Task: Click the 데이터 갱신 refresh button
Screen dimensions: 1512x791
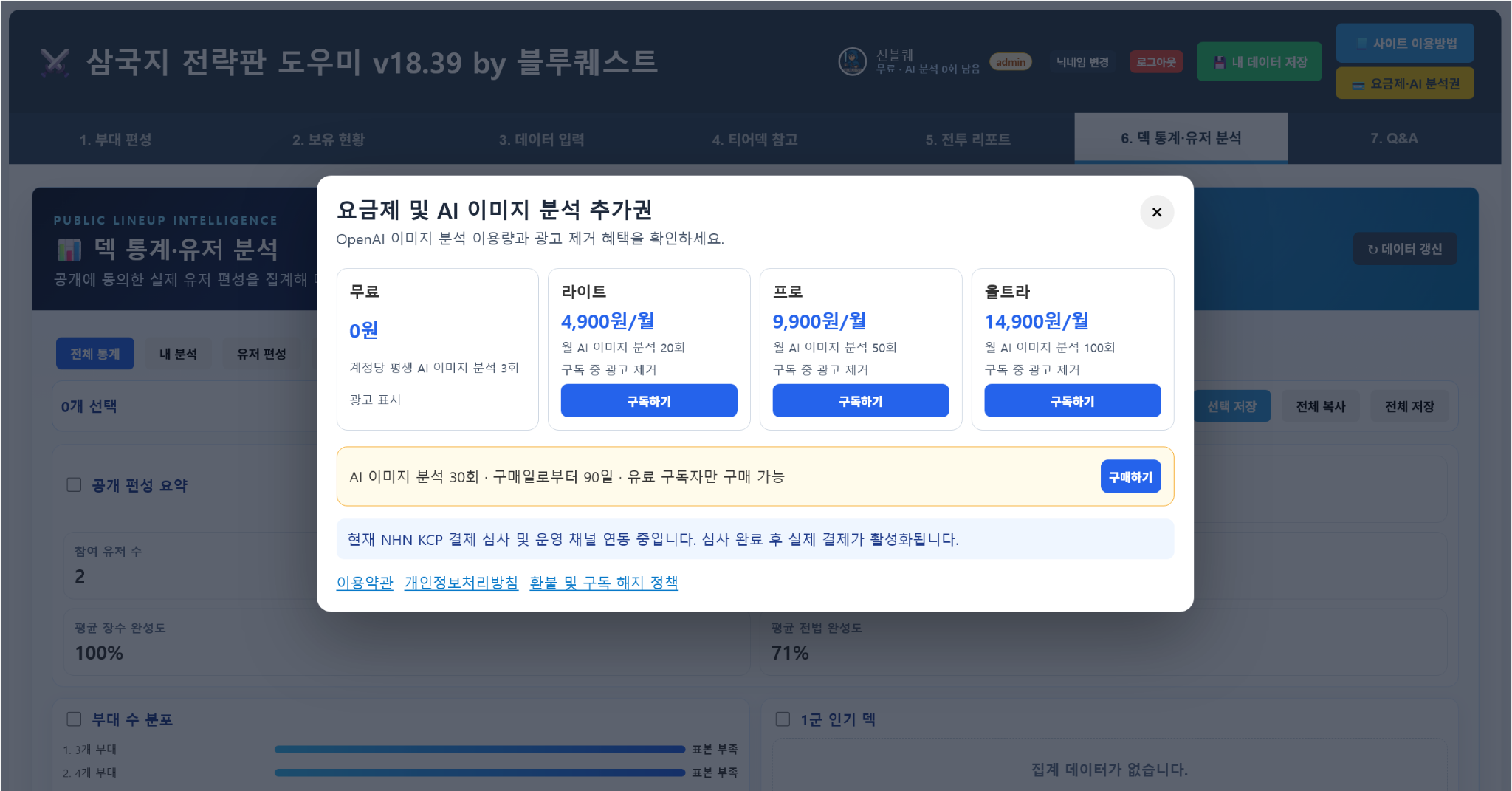Action: click(x=1404, y=249)
